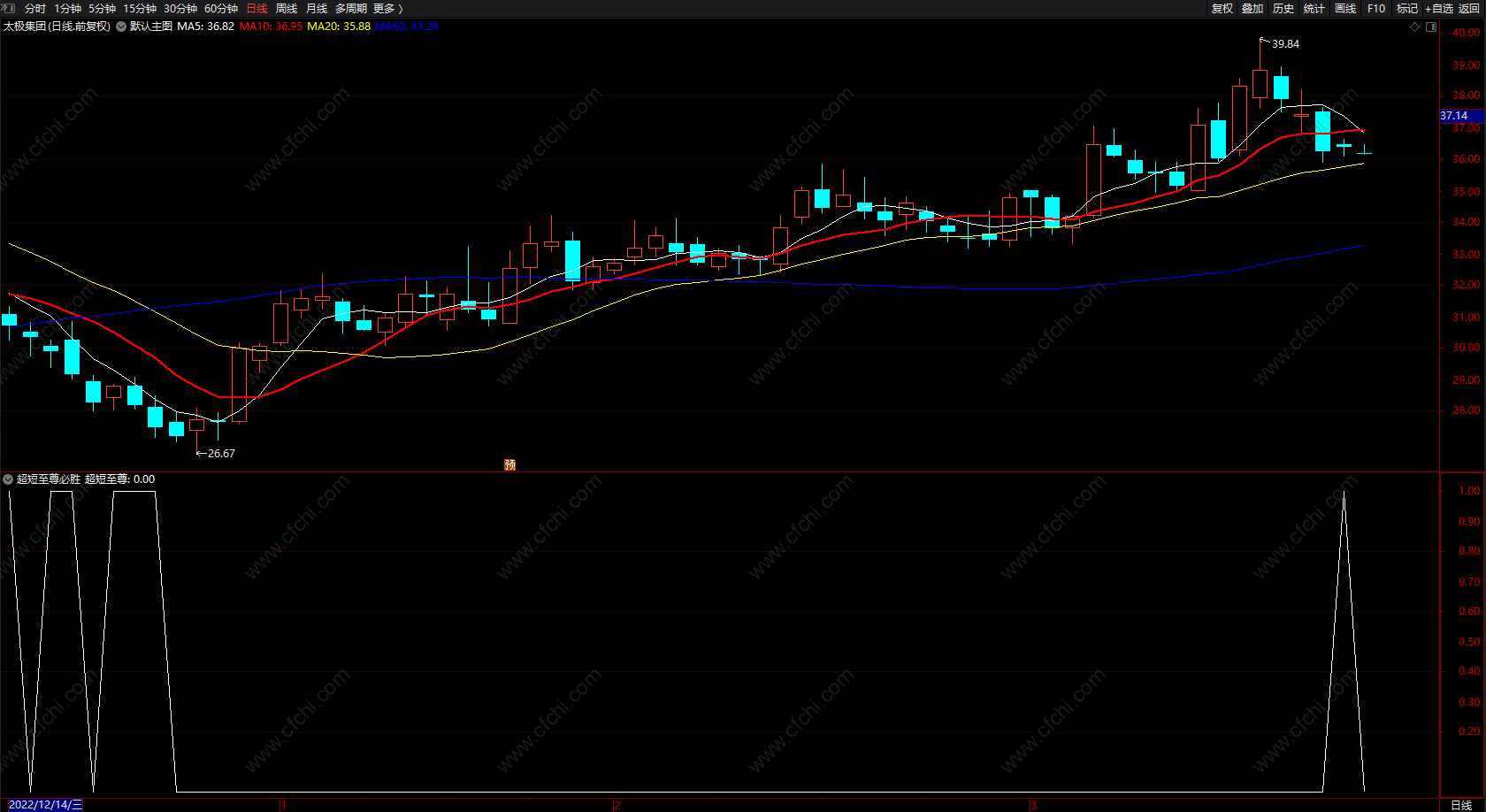Select the 30分钟 period tab
This screenshot has width=1486, height=812.
(x=180, y=8)
